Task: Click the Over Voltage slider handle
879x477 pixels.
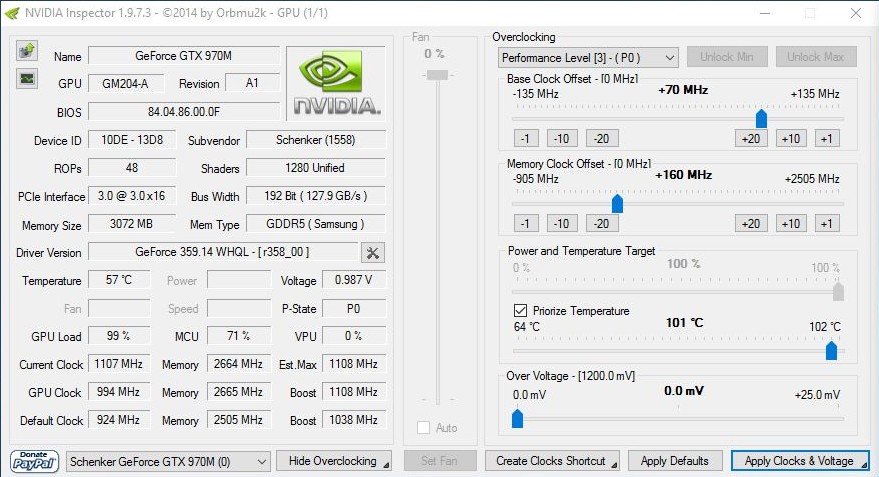Action: point(517,419)
